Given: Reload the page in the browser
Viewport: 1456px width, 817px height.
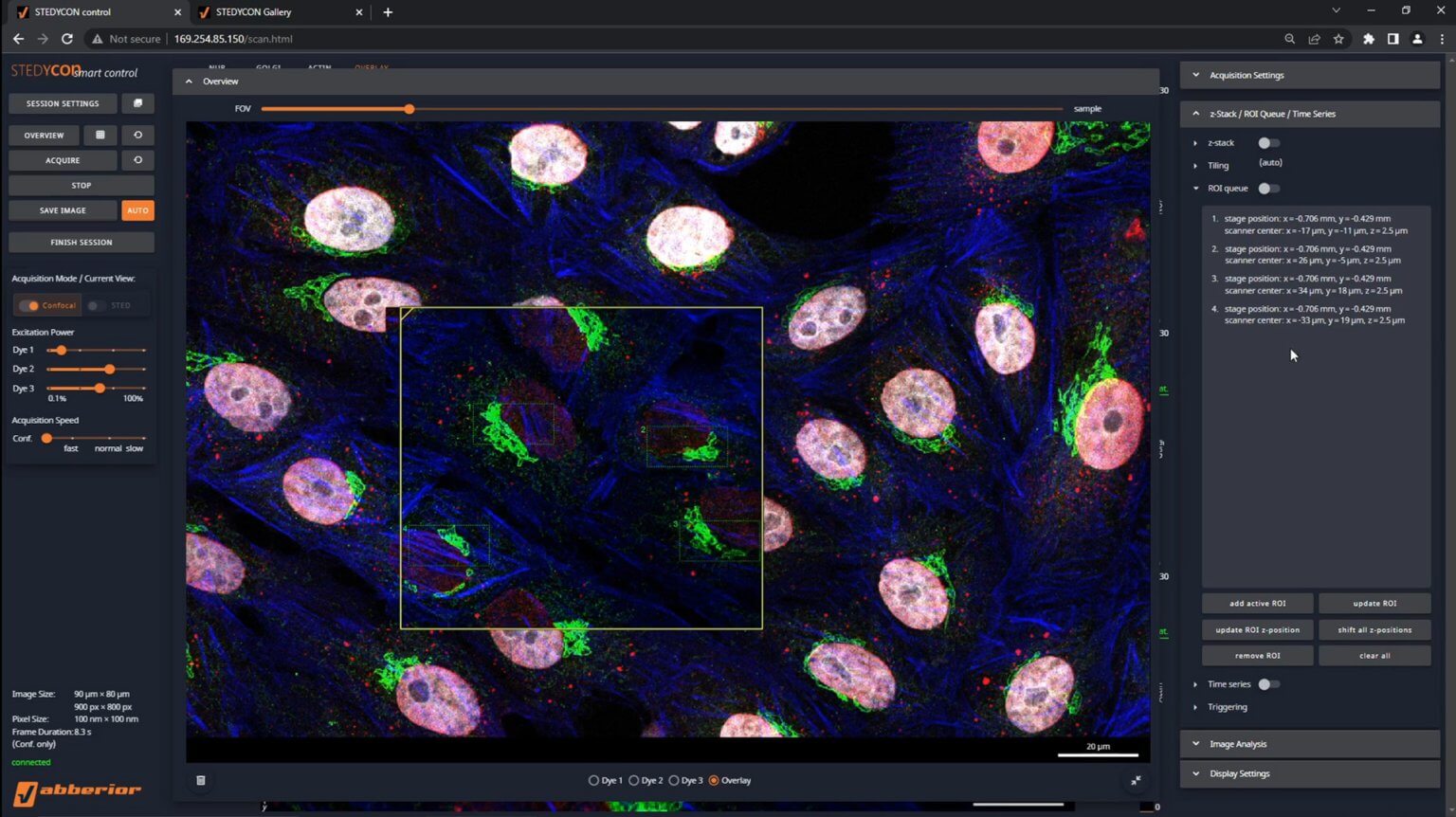Looking at the screenshot, I should point(67,39).
